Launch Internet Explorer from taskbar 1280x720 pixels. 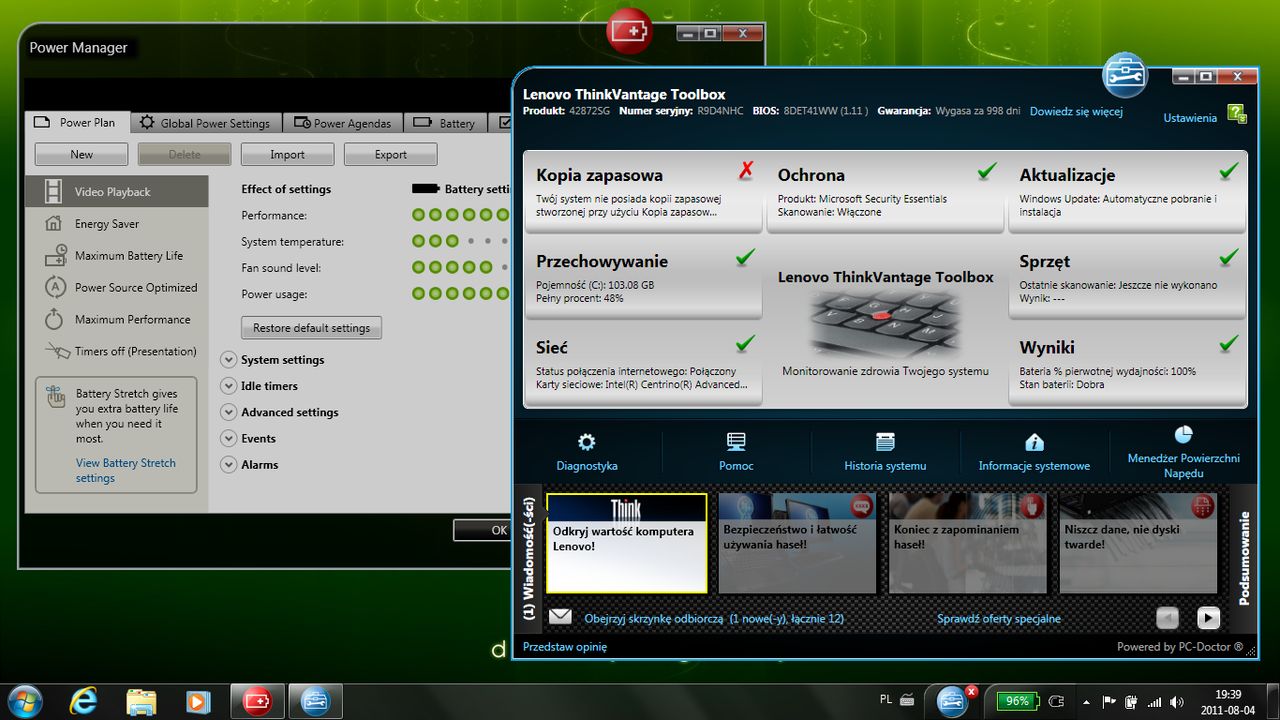pyautogui.click(x=83, y=701)
